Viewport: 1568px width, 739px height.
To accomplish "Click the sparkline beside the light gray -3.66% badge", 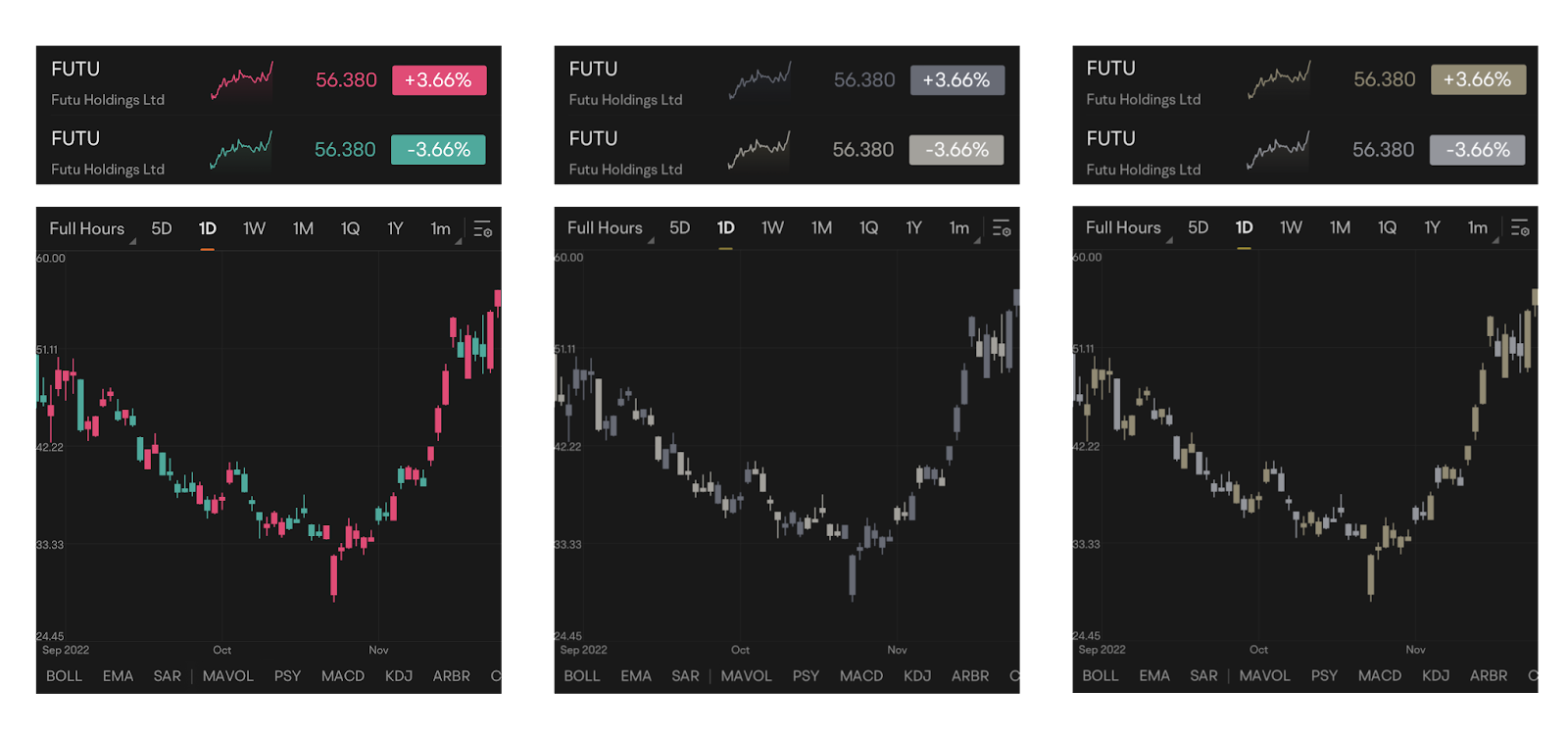I will 760,150.
